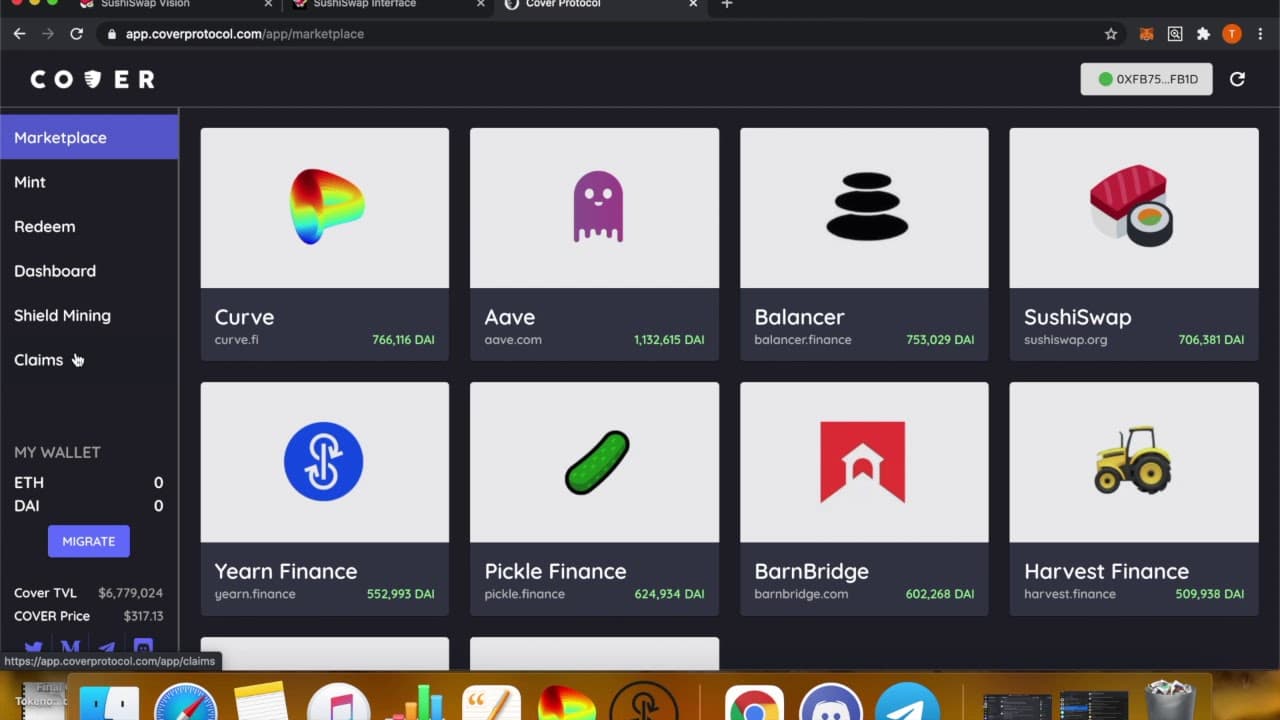Click the Cover TVL value $6,779,024

click(130, 593)
